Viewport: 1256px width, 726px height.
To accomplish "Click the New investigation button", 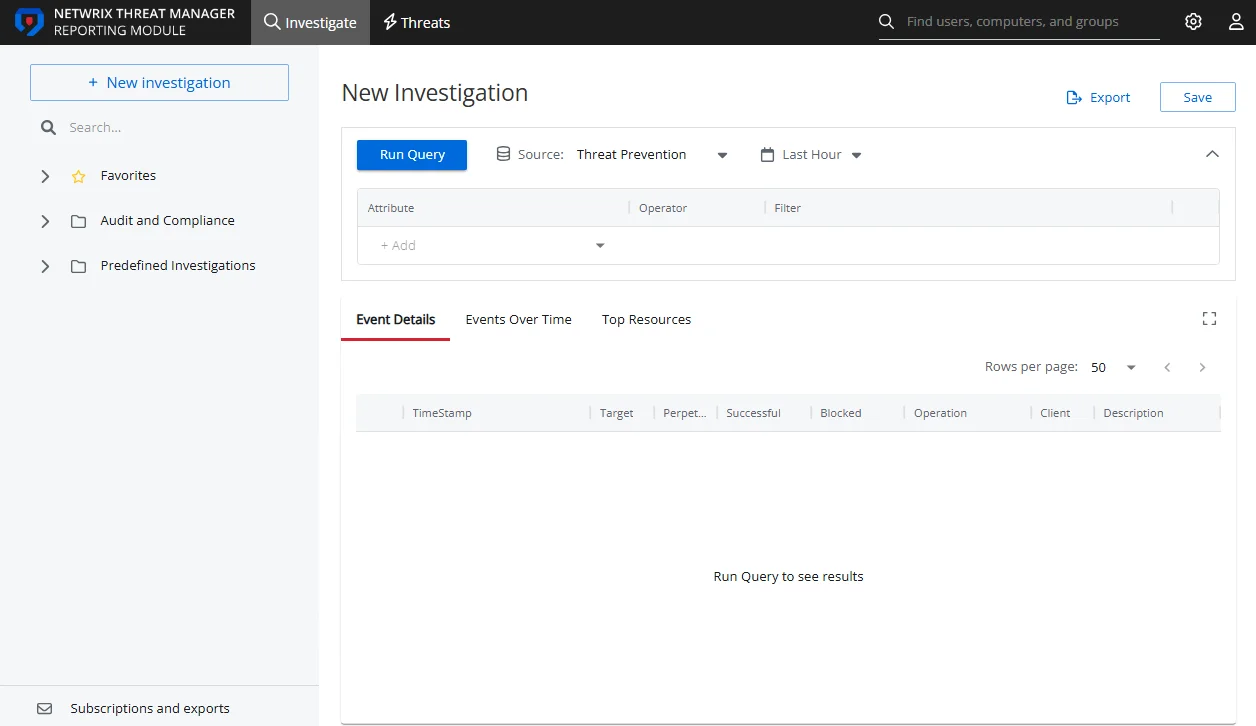I will click(x=159, y=83).
